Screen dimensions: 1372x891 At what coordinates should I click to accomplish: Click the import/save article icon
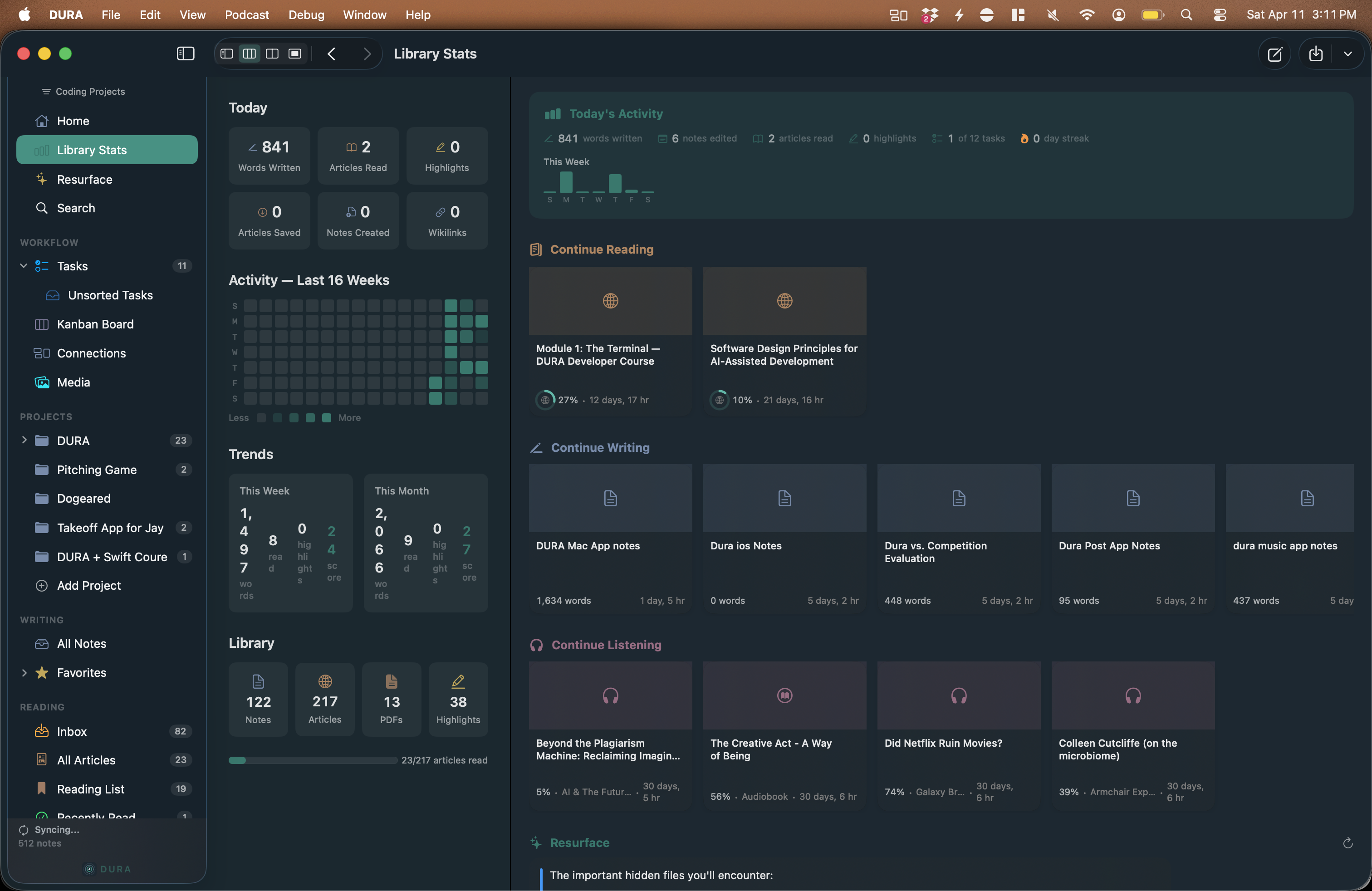coord(1315,54)
